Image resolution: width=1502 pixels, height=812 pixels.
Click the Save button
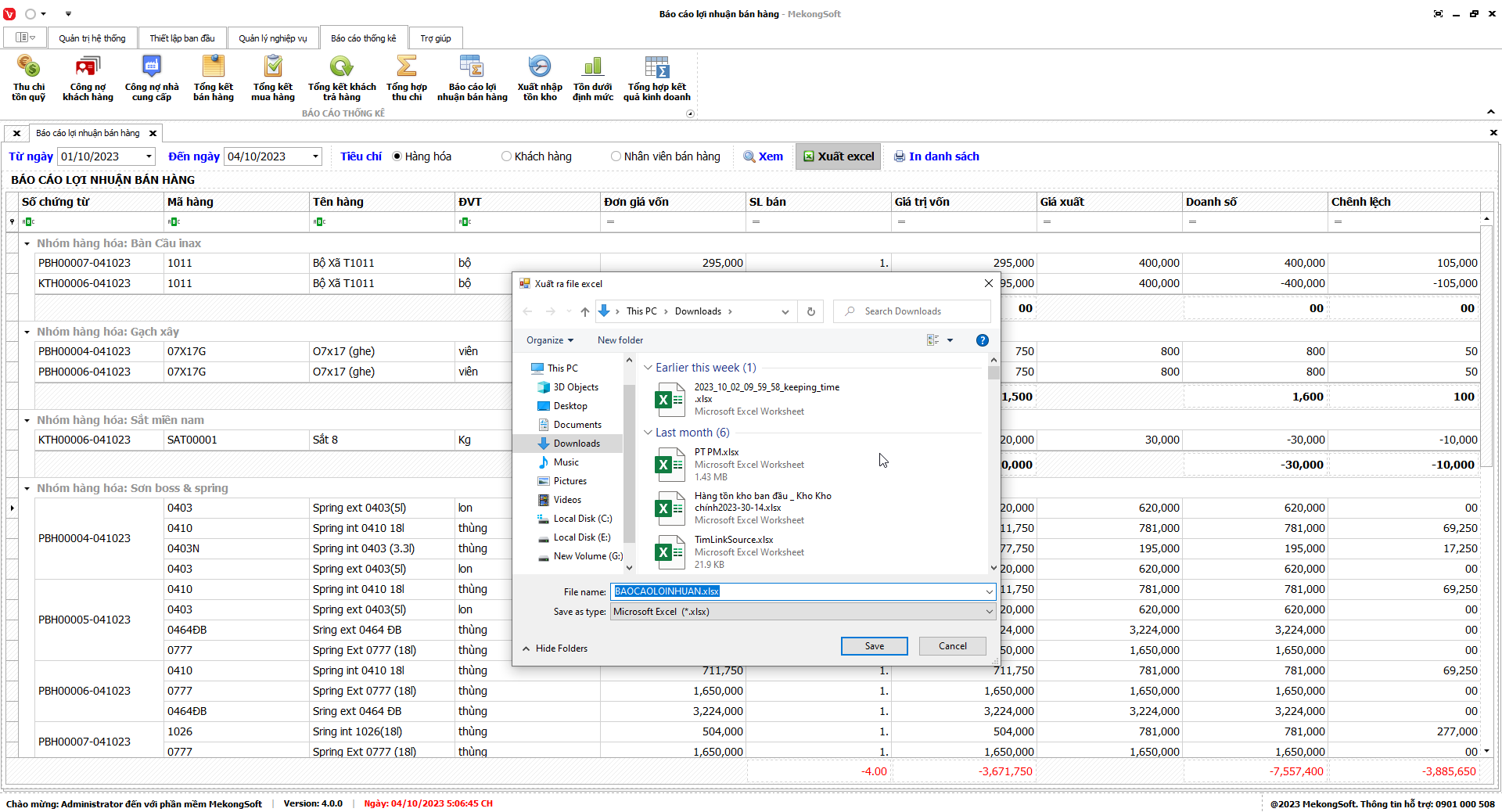click(x=874, y=646)
